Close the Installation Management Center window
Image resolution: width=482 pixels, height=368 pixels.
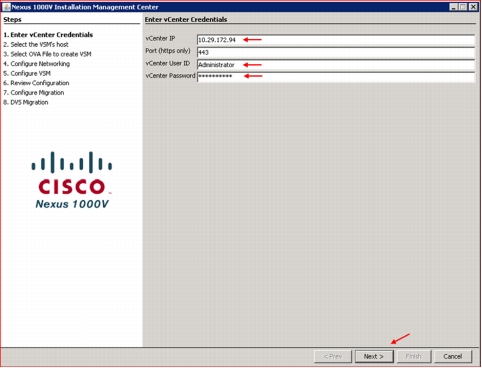point(473,7)
